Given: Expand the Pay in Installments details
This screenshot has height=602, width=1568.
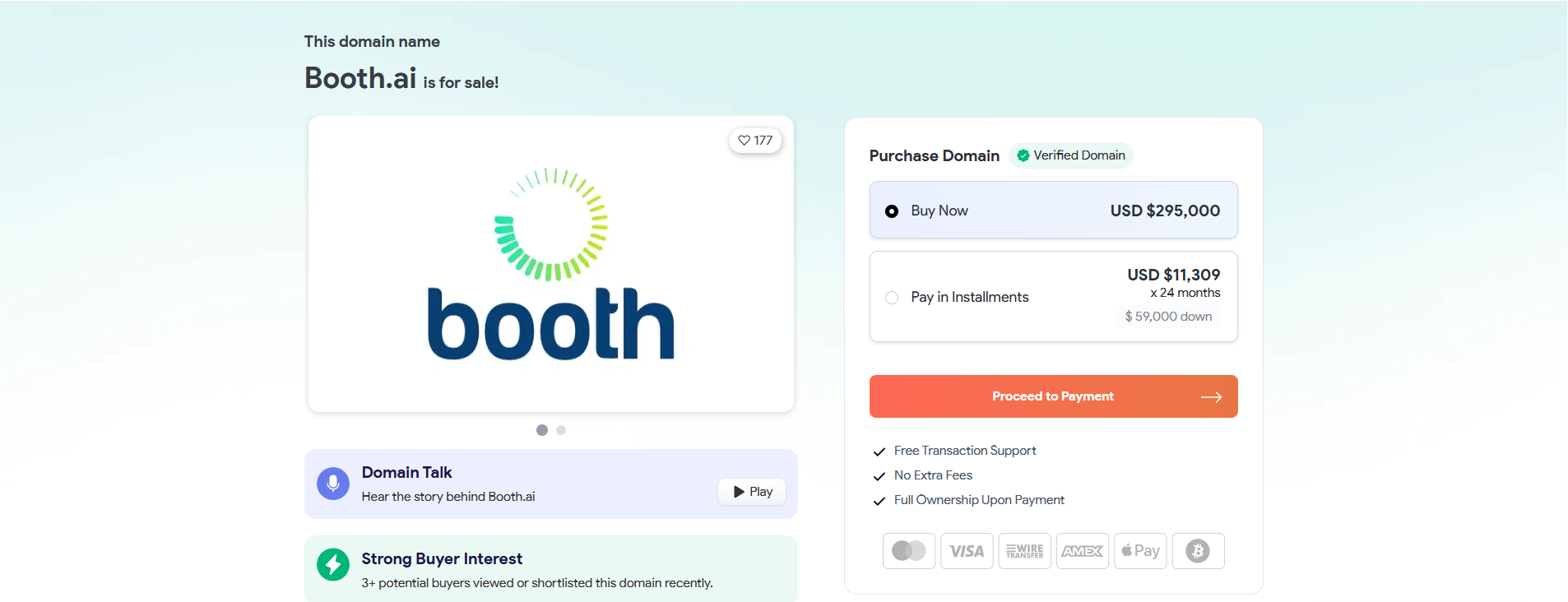Looking at the screenshot, I should (x=1053, y=297).
